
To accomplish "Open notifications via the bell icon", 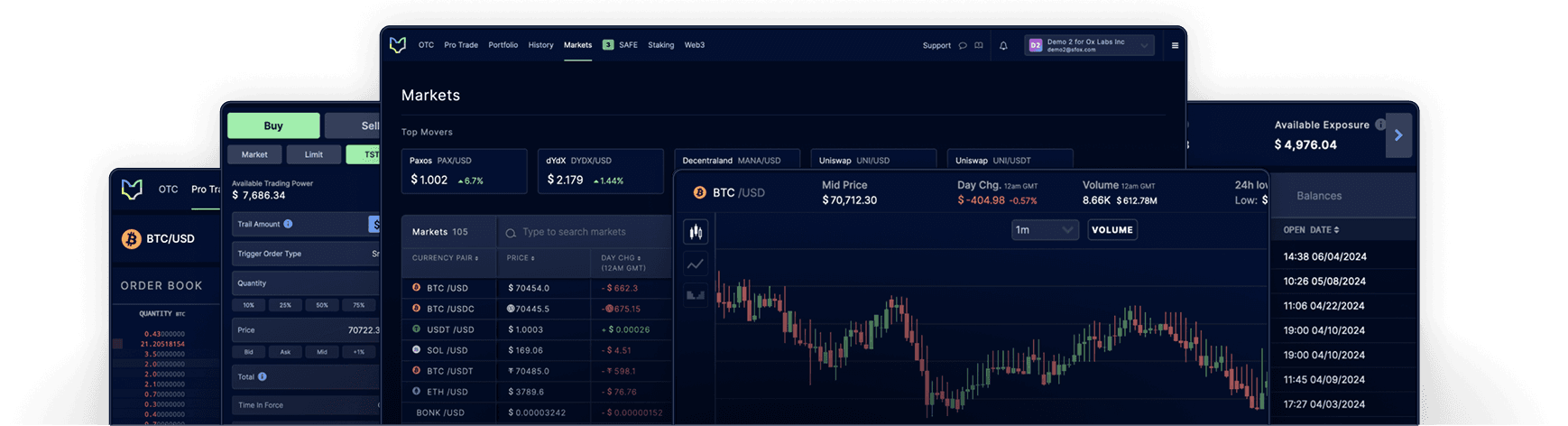I will coord(1003,45).
